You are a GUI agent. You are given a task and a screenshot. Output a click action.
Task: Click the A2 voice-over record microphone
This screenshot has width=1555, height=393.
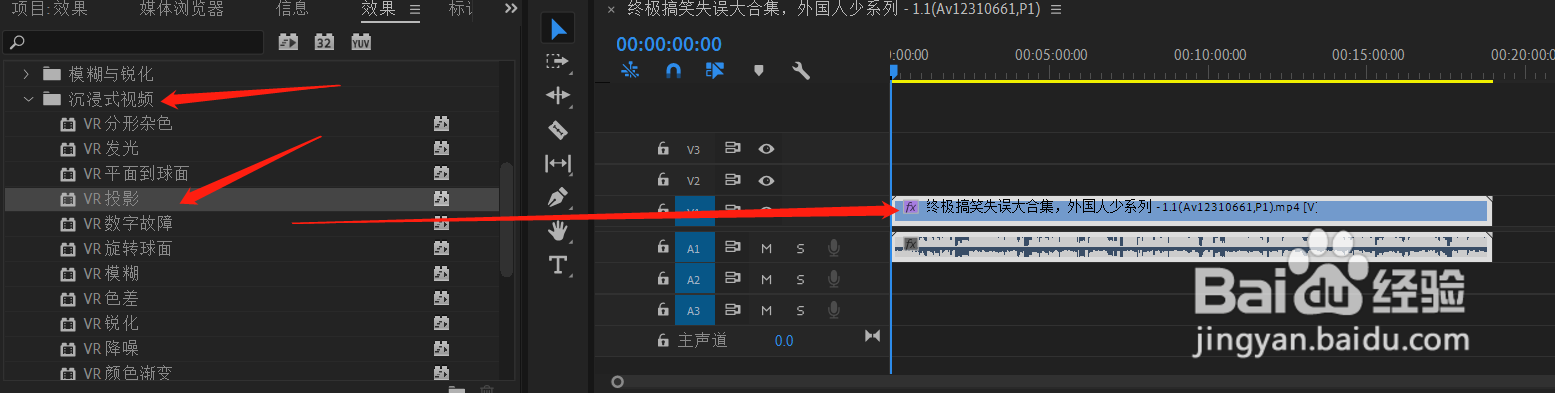834,279
